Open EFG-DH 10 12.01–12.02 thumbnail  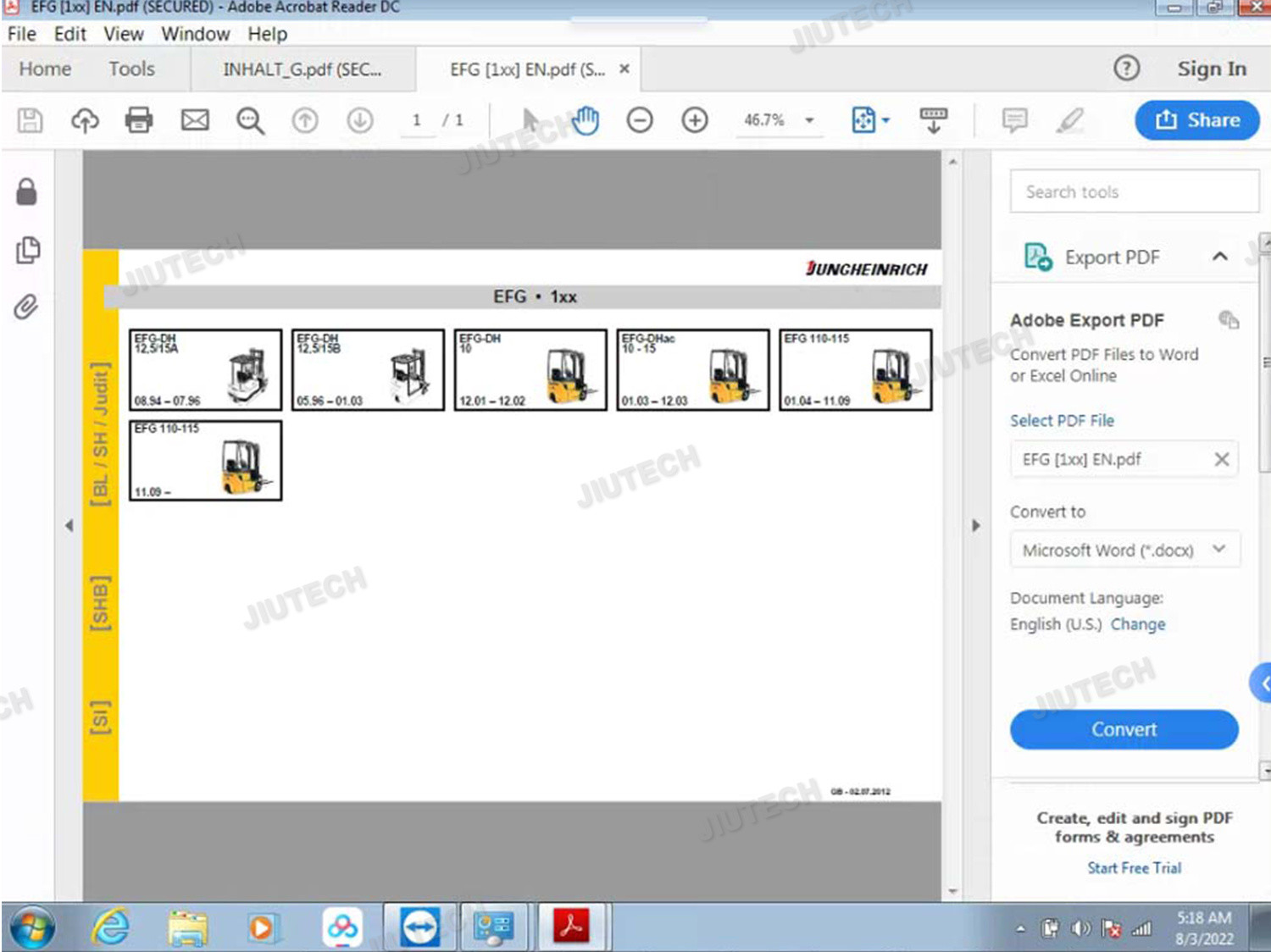point(530,370)
